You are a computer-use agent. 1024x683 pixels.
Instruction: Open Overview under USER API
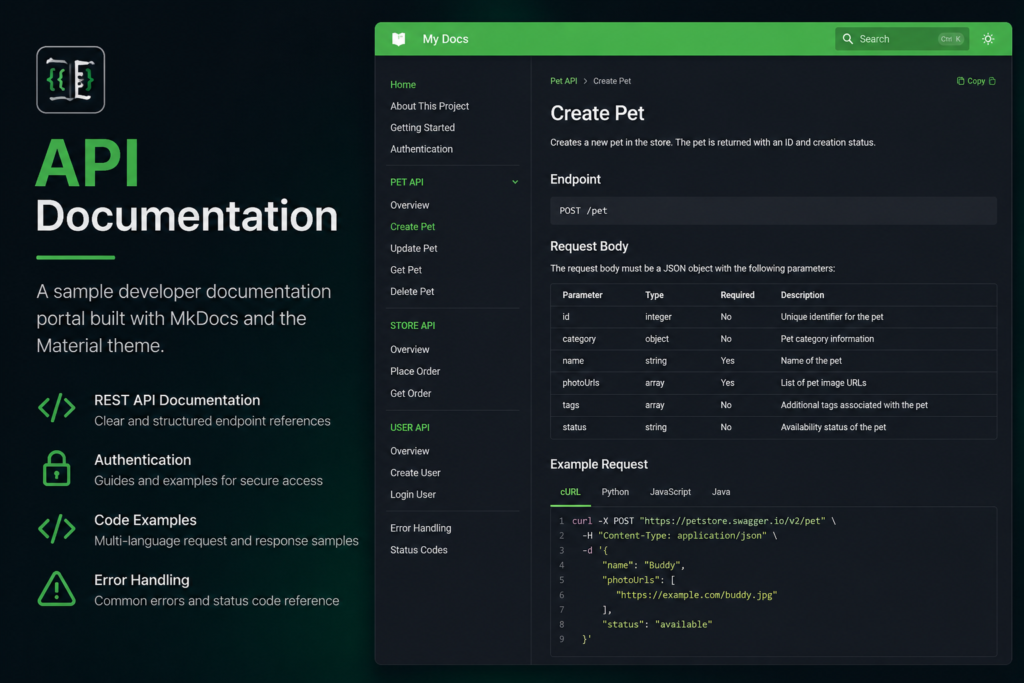(x=409, y=451)
